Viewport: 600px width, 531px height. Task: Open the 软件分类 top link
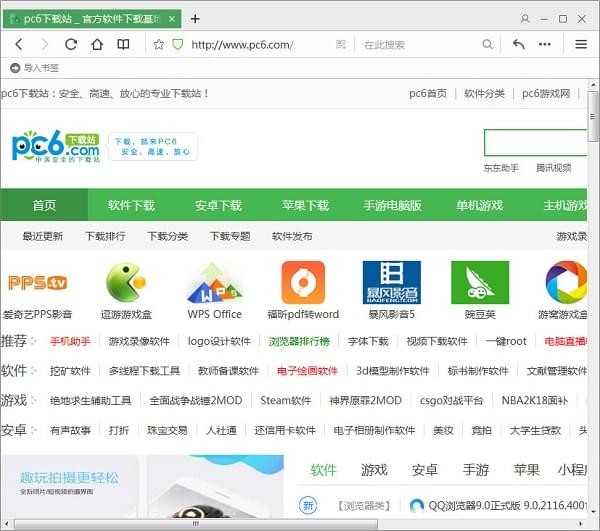point(484,94)
